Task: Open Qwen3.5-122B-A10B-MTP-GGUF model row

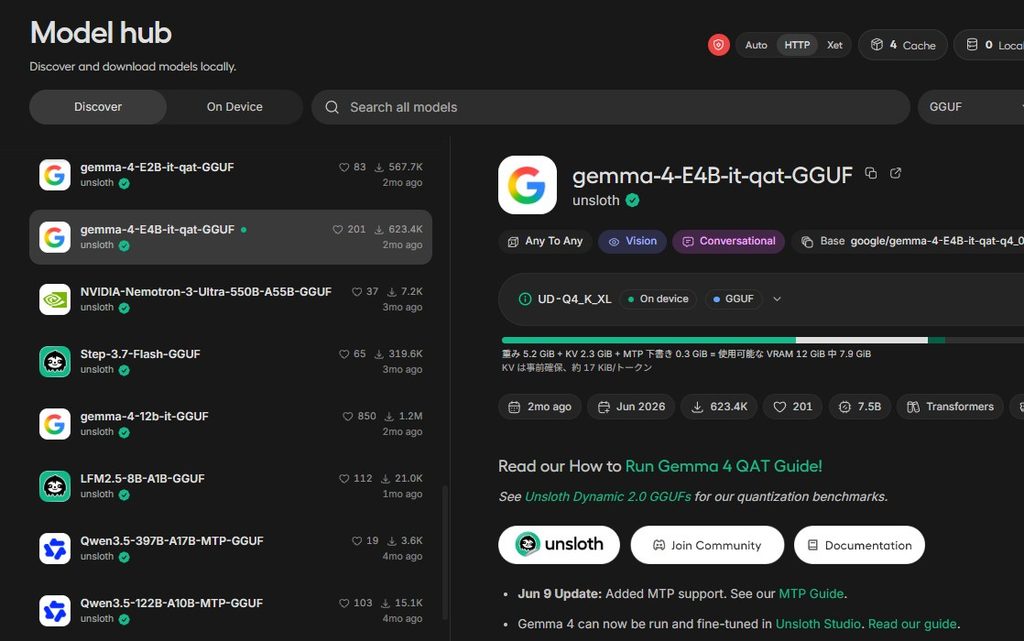Action: click(231, 610)
